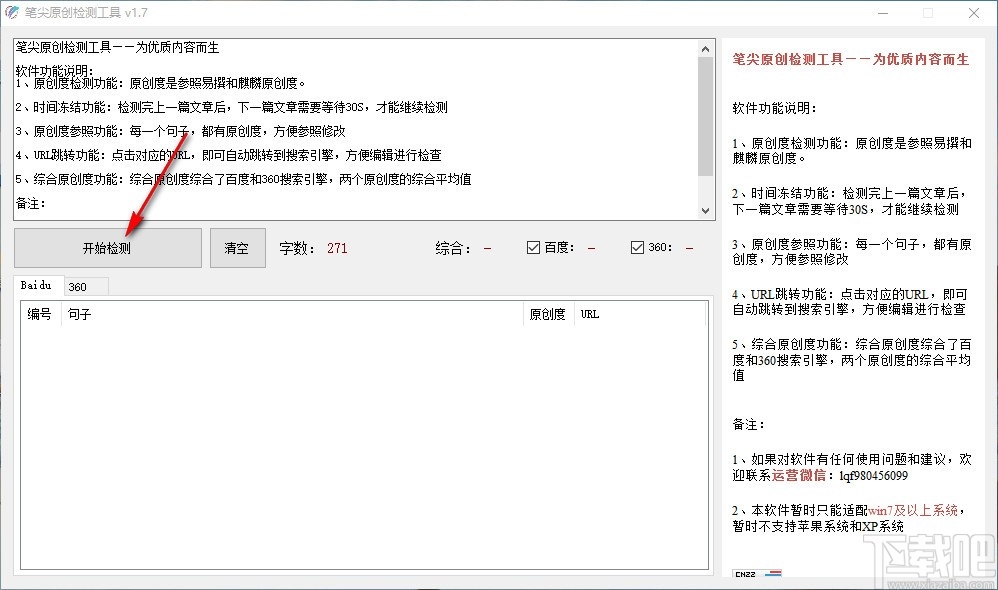
Task: Close the 笔尖原创检测工具 window
Action: click(974, 13)
